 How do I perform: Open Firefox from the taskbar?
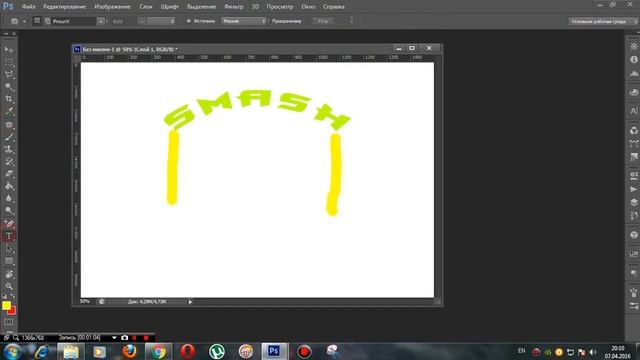click(x=129, y=351)
